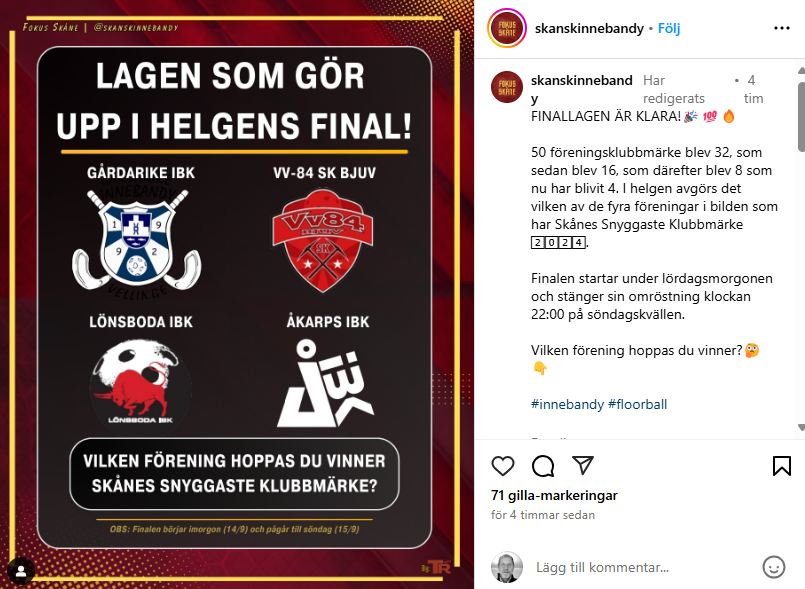Viewport: 805px width, 589px height.
Task: Open comments via speech bubble icon
Action: point(543,466)
